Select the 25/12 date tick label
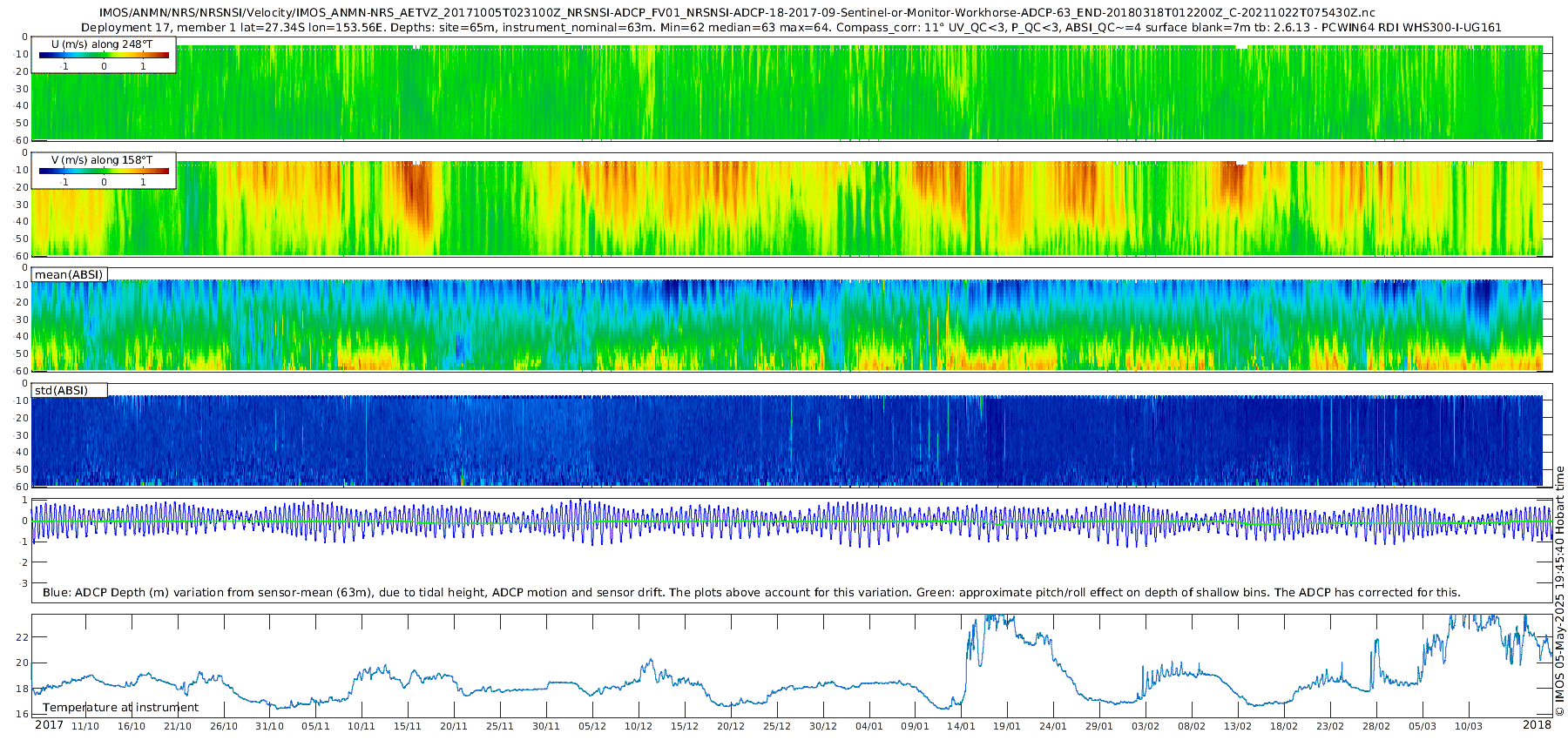The width and height of the screenshot is (1568, 740). 777,726
